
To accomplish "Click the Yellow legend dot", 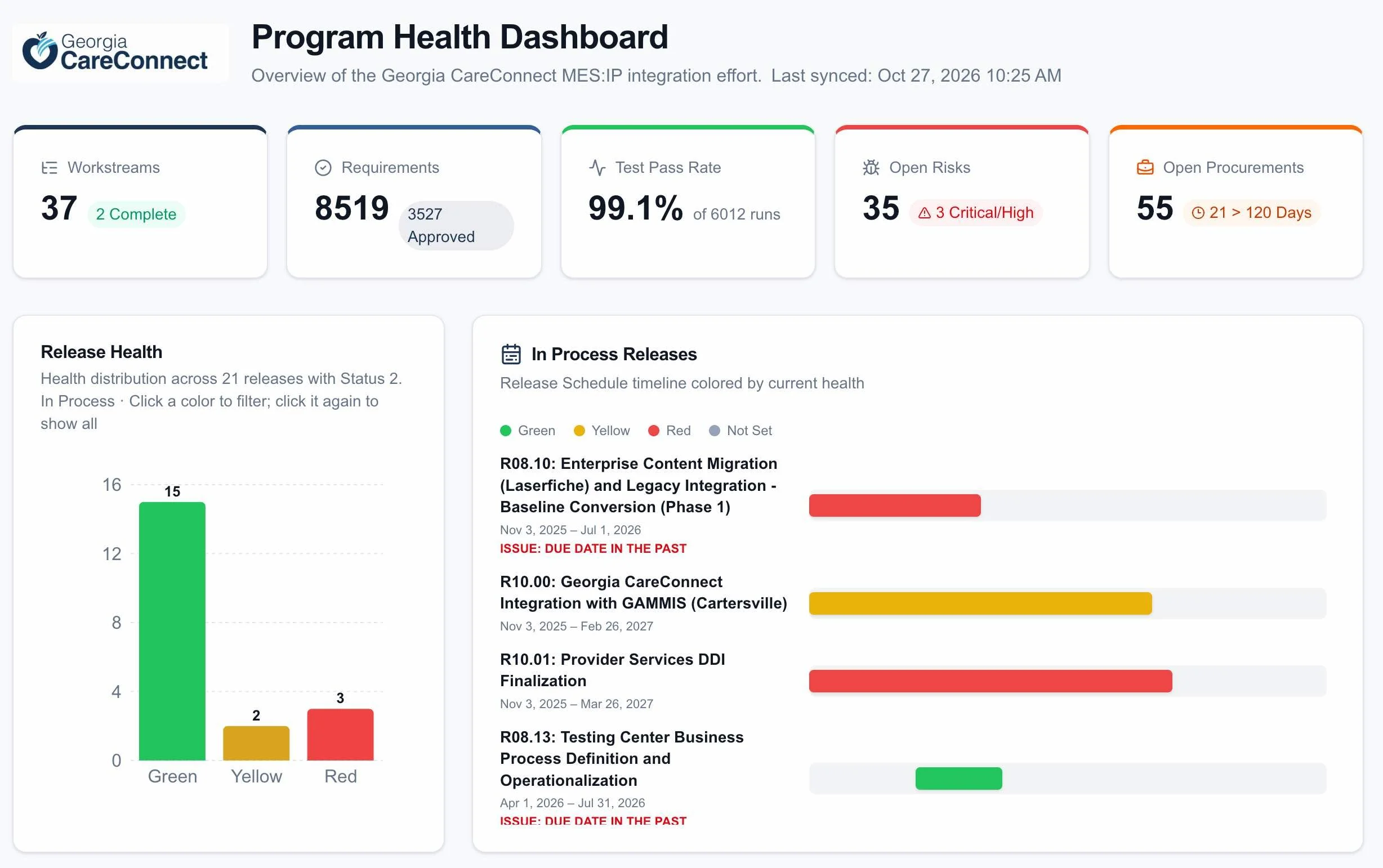I will (579, 431).
